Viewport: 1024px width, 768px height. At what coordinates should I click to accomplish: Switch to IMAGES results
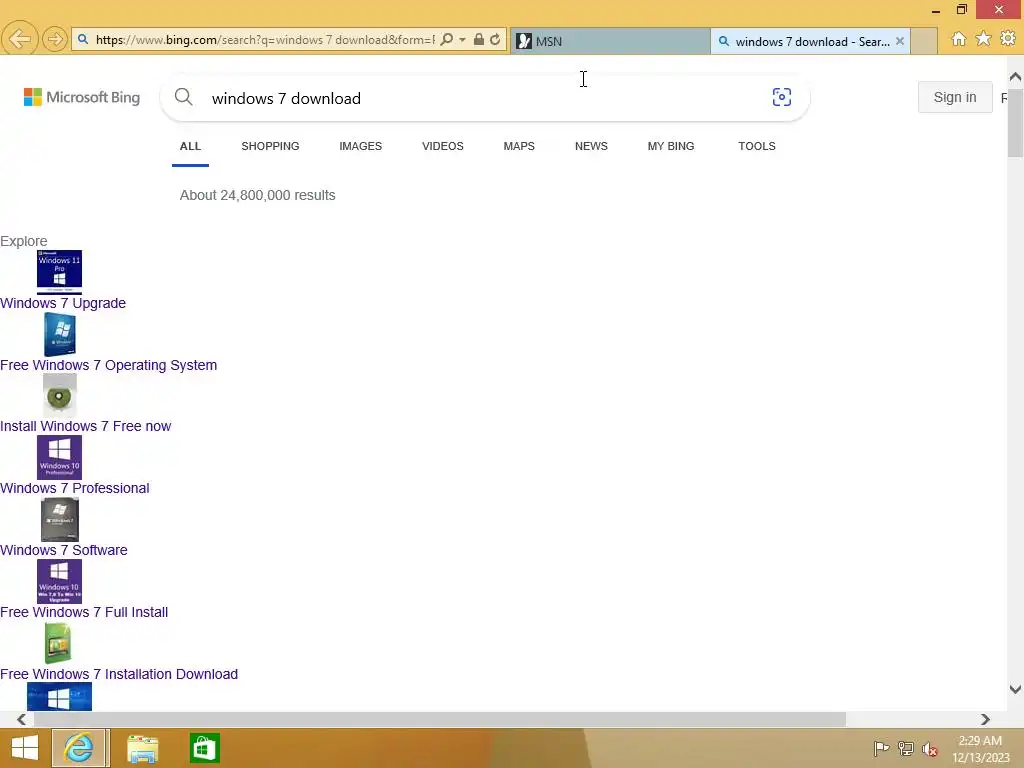360,146
